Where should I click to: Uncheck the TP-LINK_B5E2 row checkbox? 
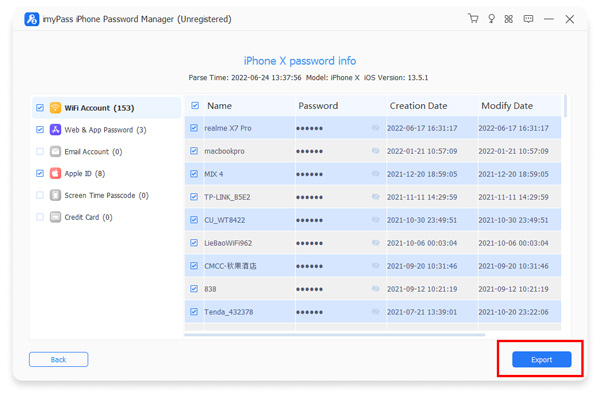click(x=194, y=197)
